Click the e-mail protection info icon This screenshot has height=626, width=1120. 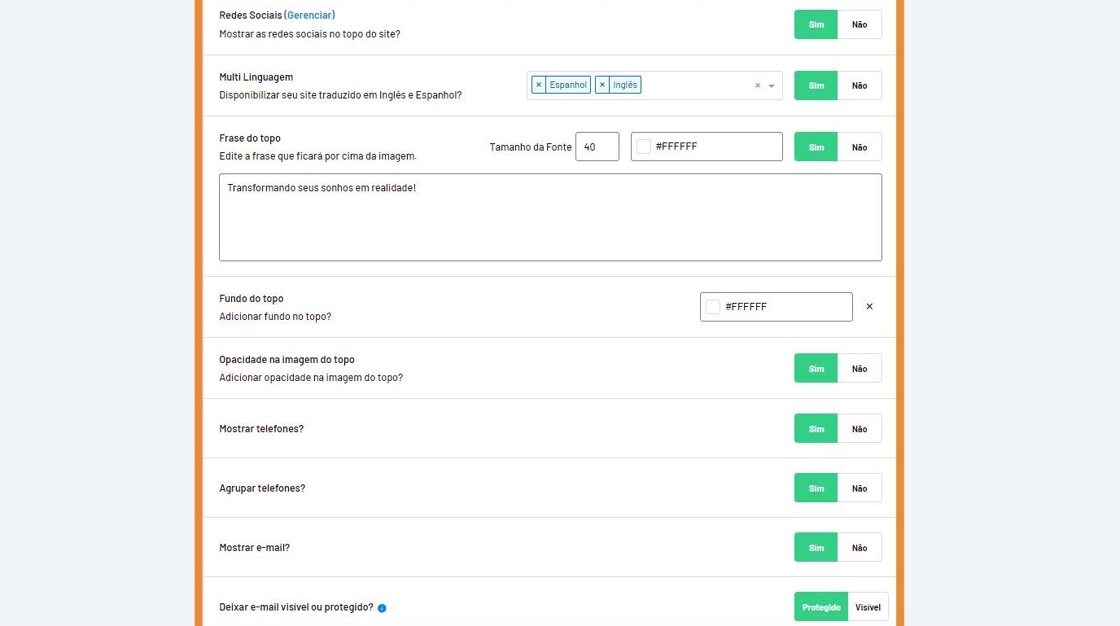click(382, 608)
